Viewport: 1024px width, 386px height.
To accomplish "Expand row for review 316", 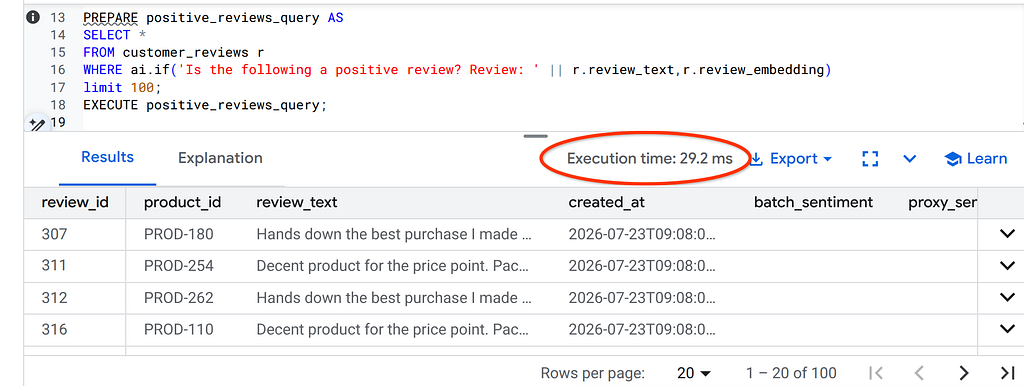I will pyautogui.click(x=1008, y=329).
